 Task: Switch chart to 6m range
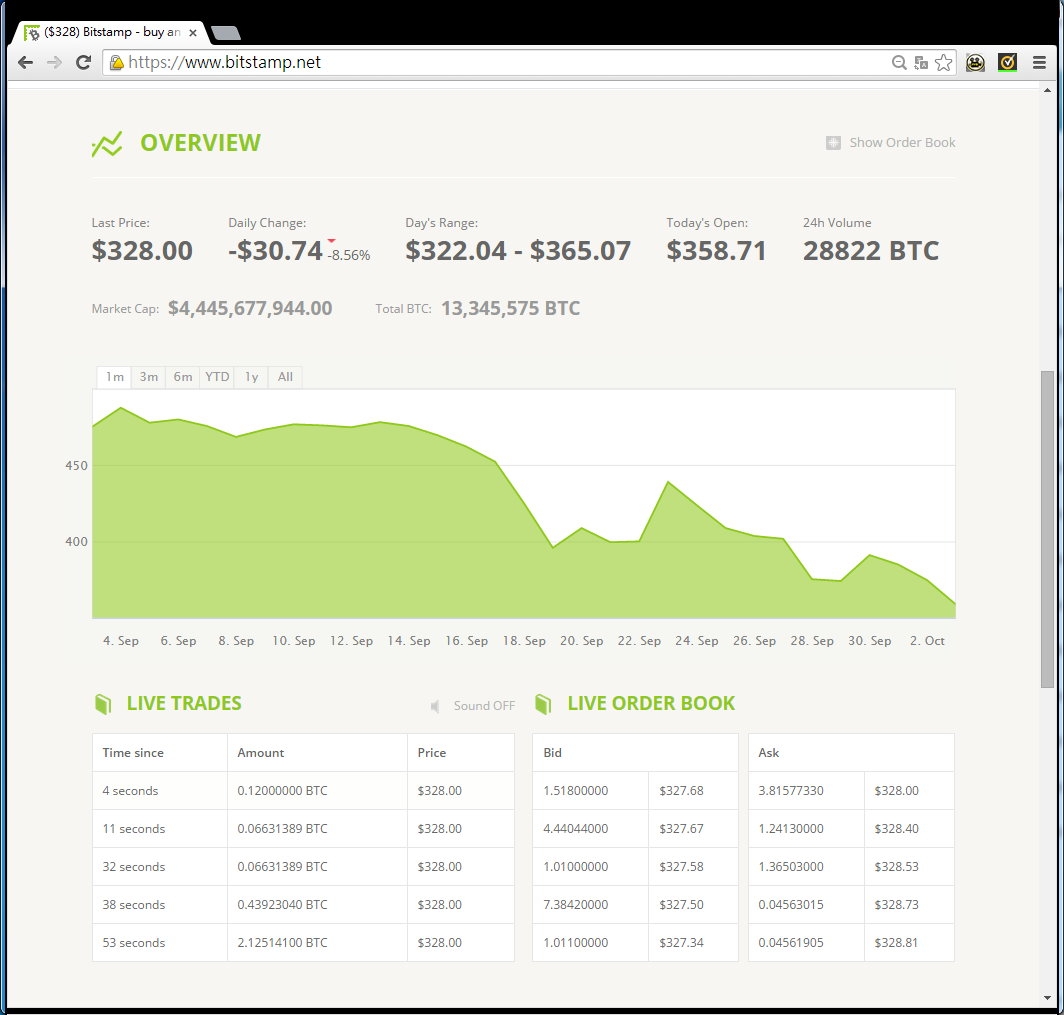click(x=183, y=377)
